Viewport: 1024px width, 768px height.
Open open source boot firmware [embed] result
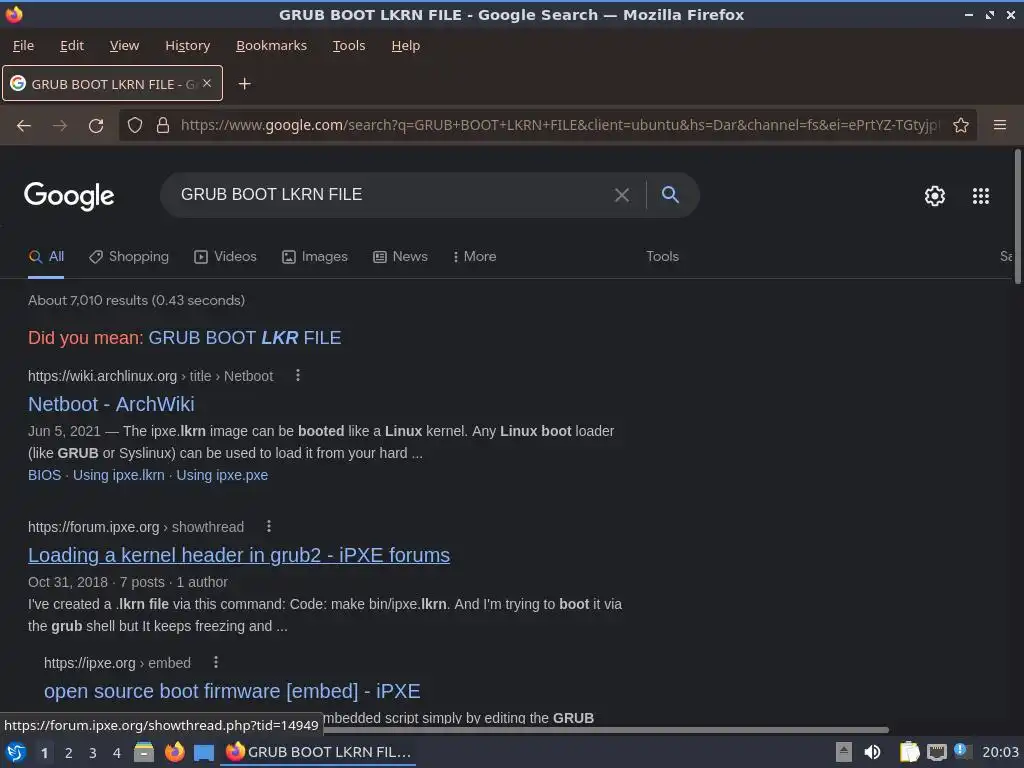232,691
